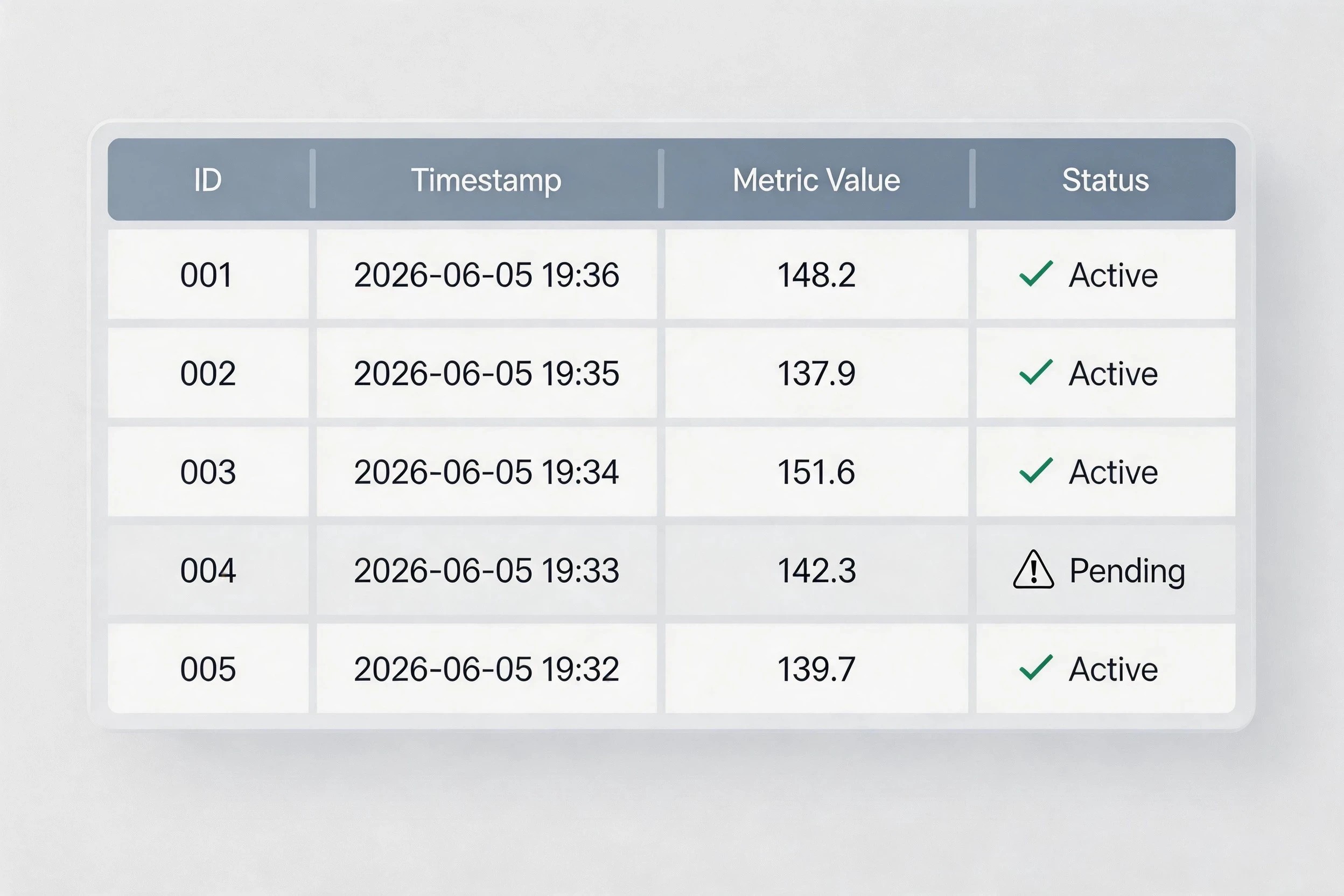
Task: Click the warning triangle icon in row 004
Action: click(1033, 569)
